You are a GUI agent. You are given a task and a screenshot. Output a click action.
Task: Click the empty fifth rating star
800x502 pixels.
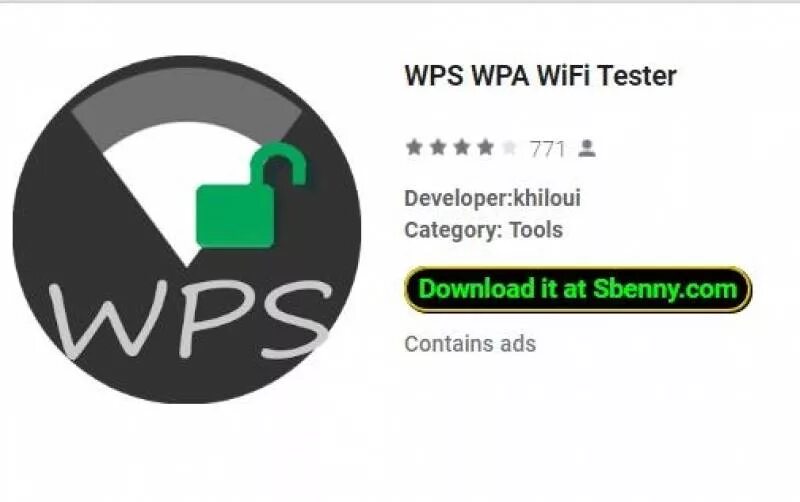pyautogui.click(x=509, y=148)
